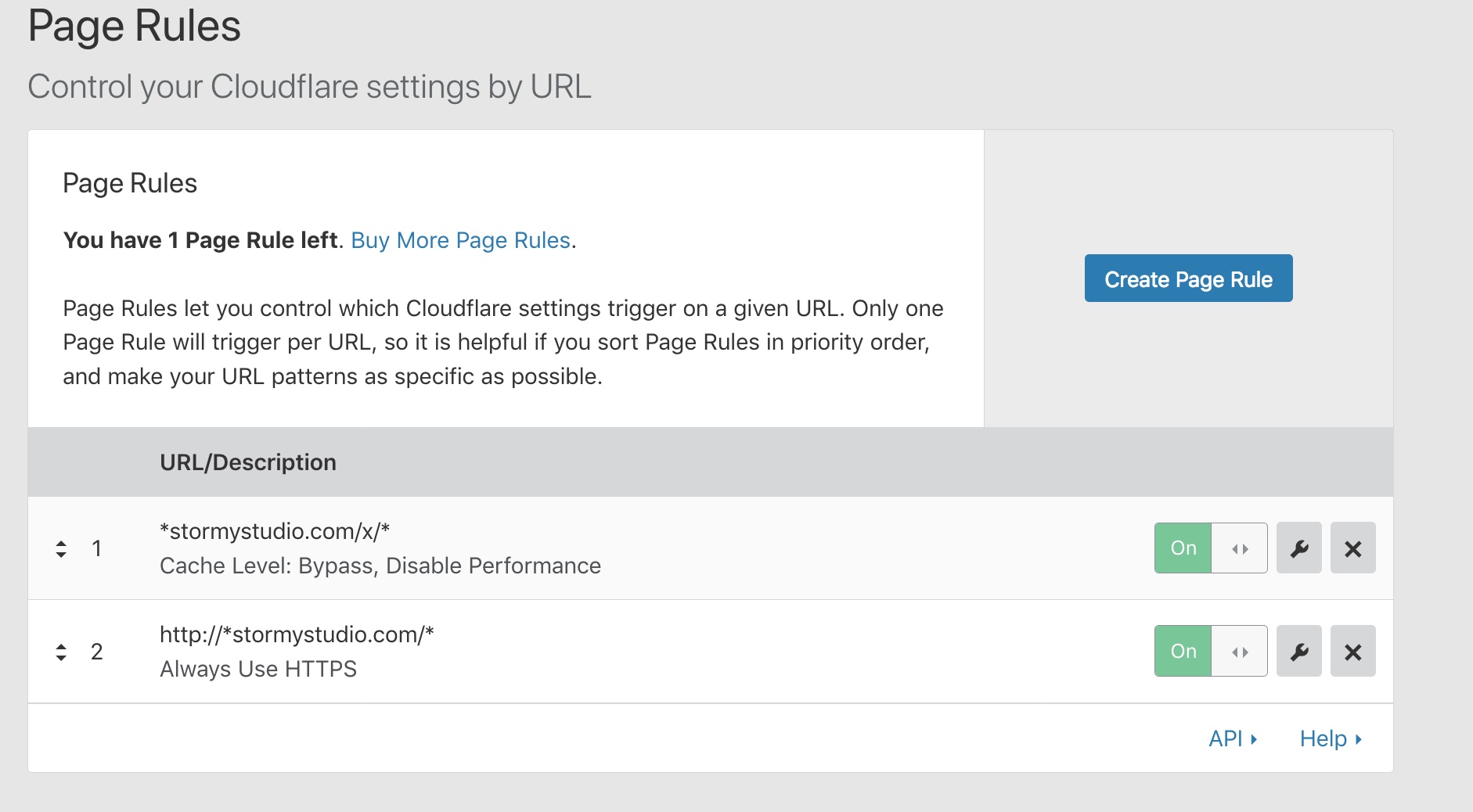
Task: Click the Cache Level Bypass description text
Action: tap(380, 566)
